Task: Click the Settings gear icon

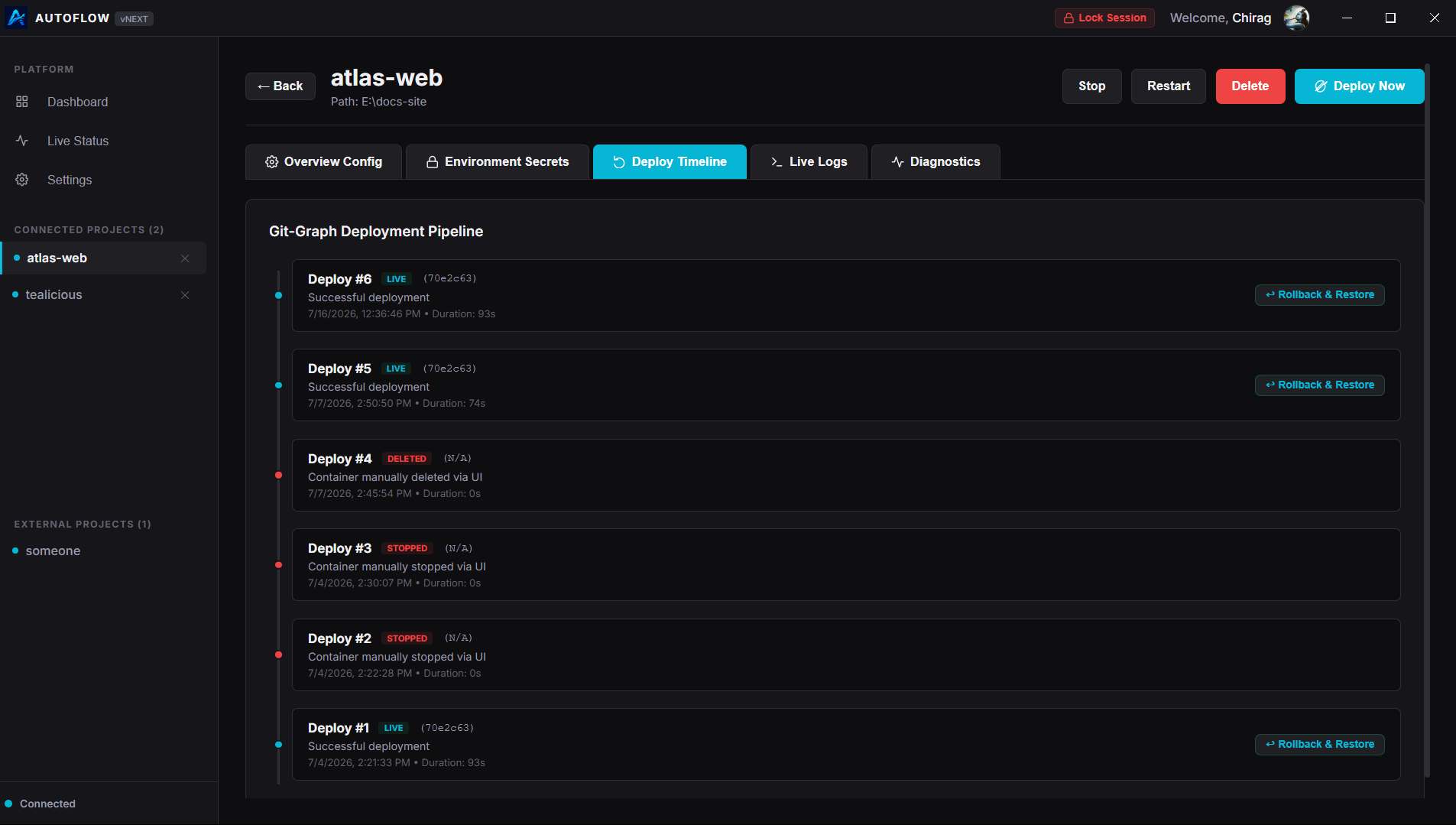Action: 22,180
